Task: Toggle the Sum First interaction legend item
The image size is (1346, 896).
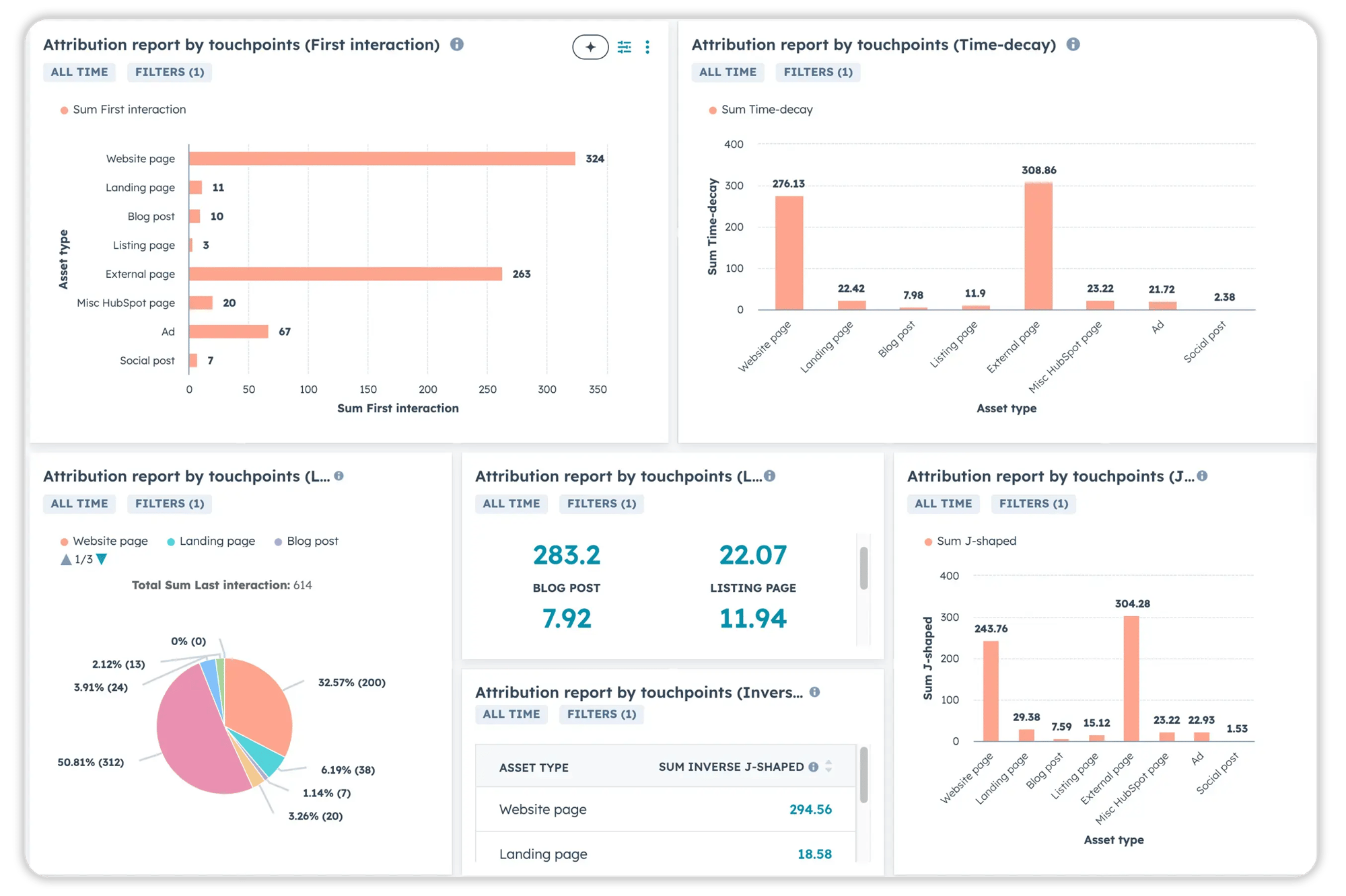Action: (x=123, y=109)
